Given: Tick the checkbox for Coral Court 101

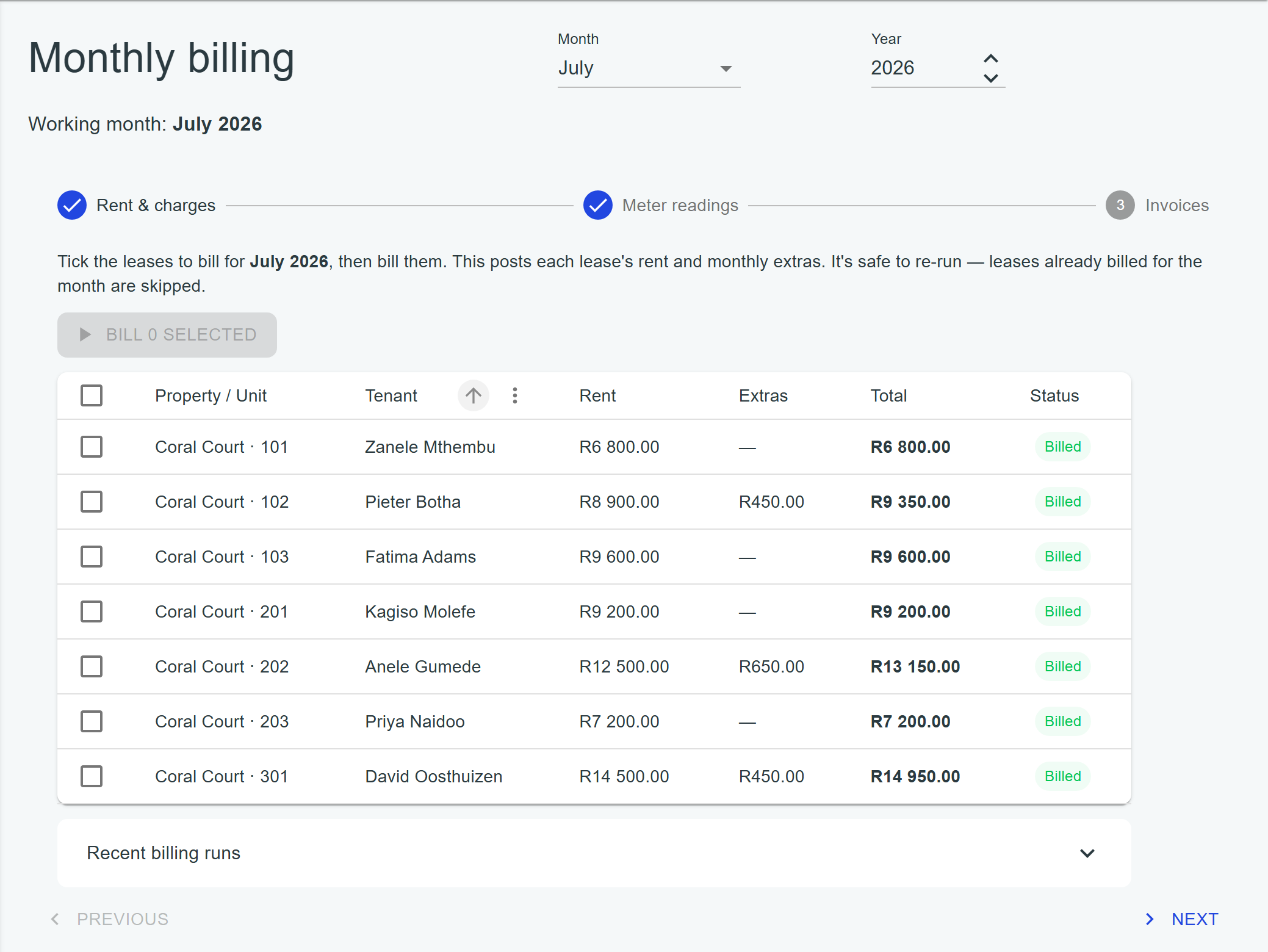Looking at the screenshot, I should (92, 447).
